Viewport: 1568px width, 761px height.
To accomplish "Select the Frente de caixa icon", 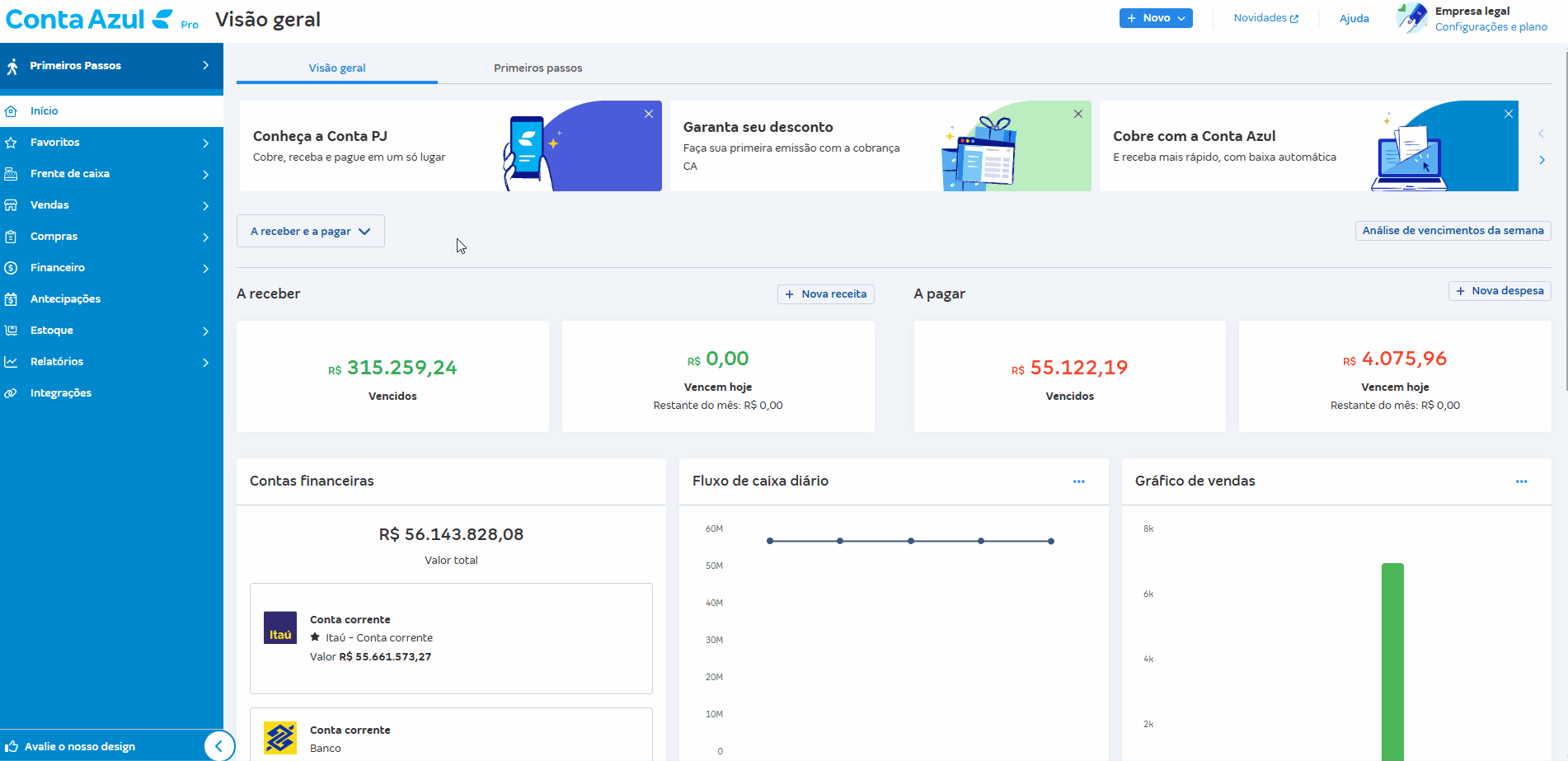I will pyautogui.click(x=12, y=173).
